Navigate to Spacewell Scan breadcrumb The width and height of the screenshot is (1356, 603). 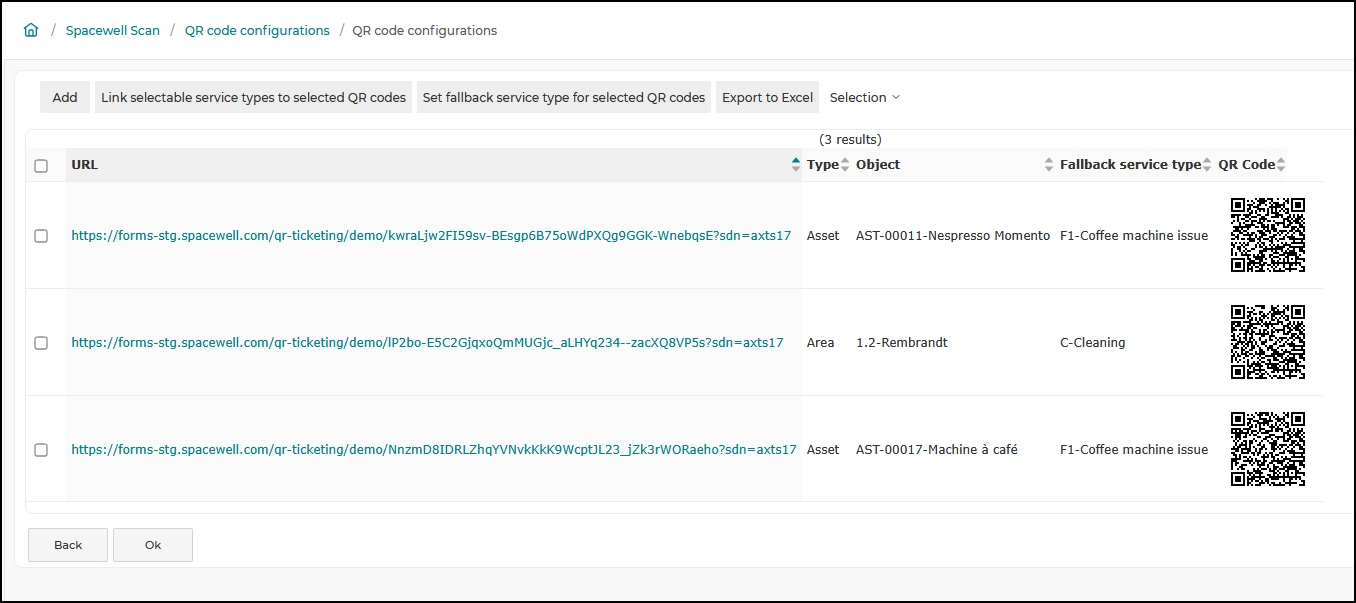pyautogui.click(x=113, y=30)
